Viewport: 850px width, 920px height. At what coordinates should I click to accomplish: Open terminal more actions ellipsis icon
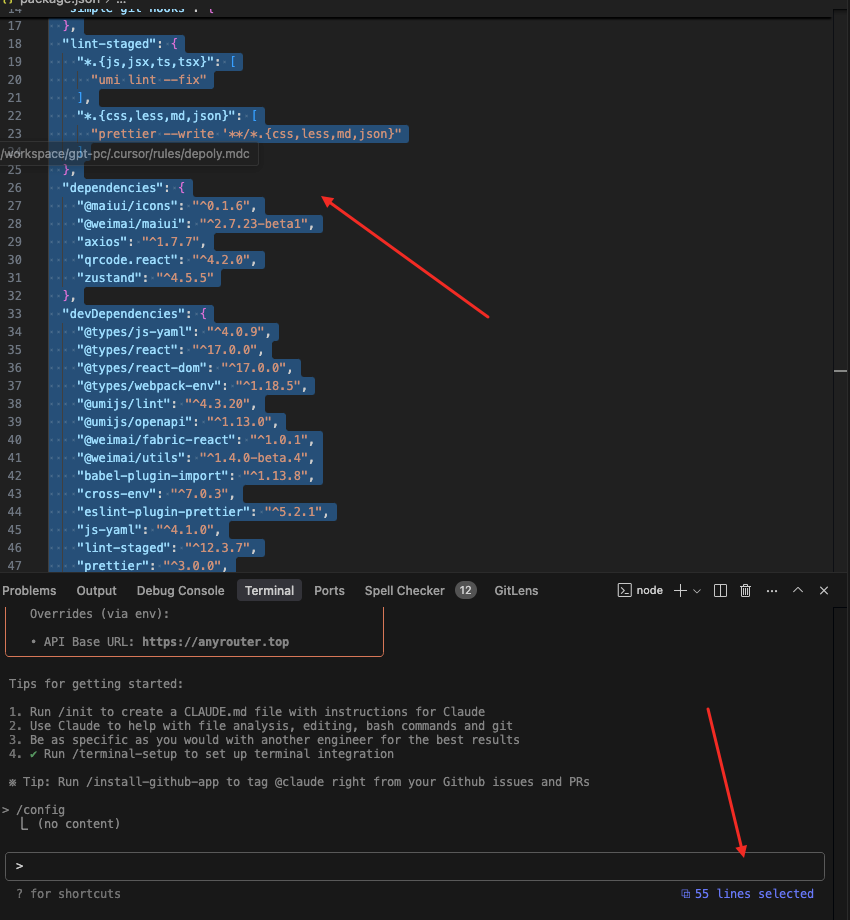coord(771,590)
